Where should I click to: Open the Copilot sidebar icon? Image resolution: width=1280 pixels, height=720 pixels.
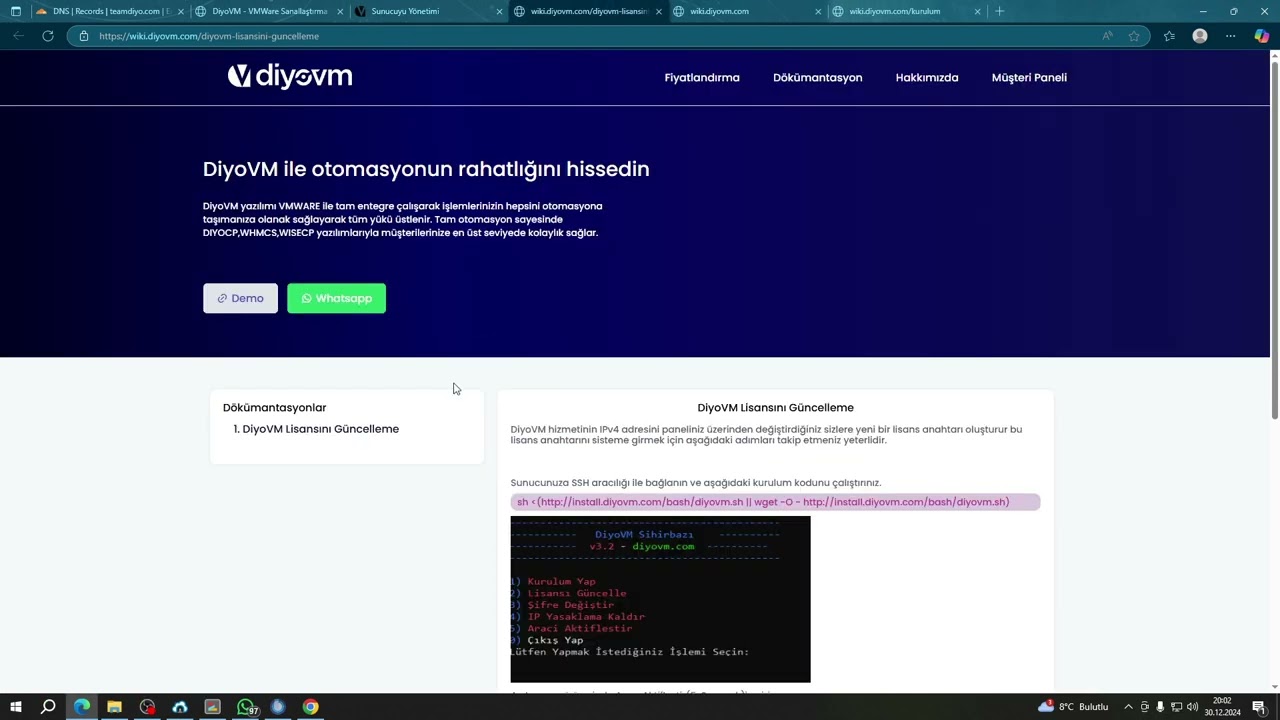click(1262, 36)
